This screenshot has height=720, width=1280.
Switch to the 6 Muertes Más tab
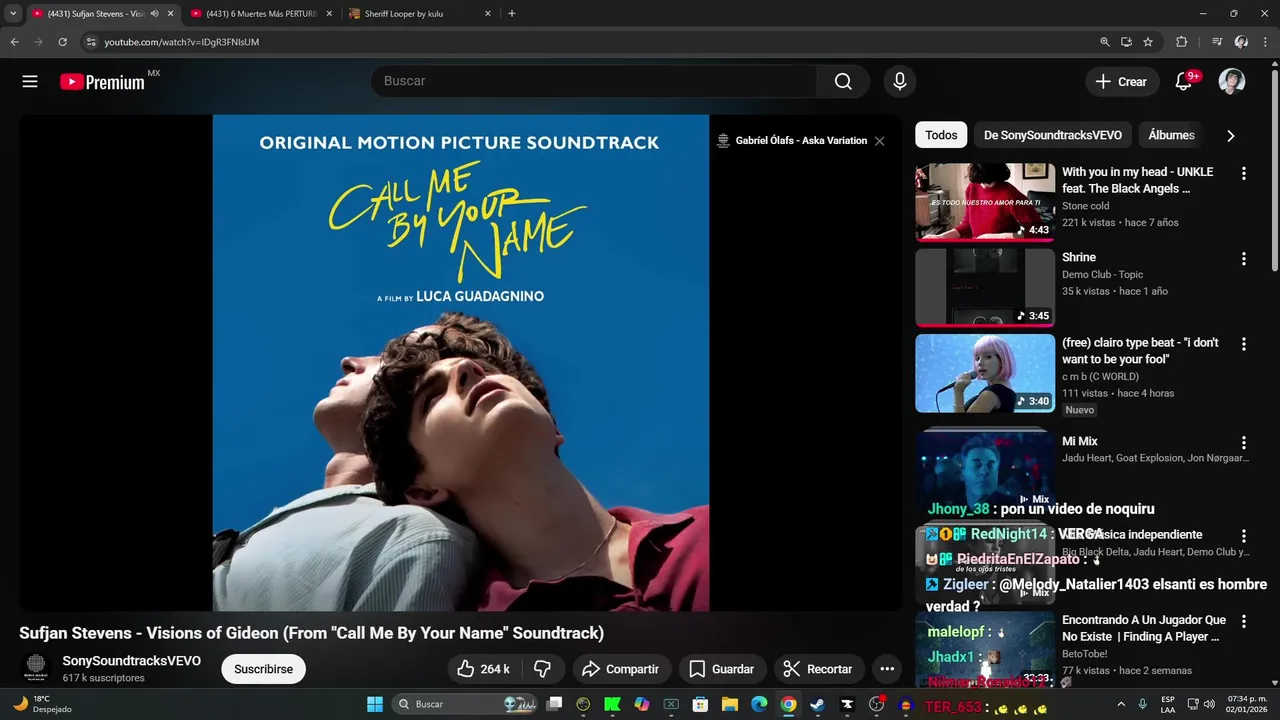(x=260, y=14)
